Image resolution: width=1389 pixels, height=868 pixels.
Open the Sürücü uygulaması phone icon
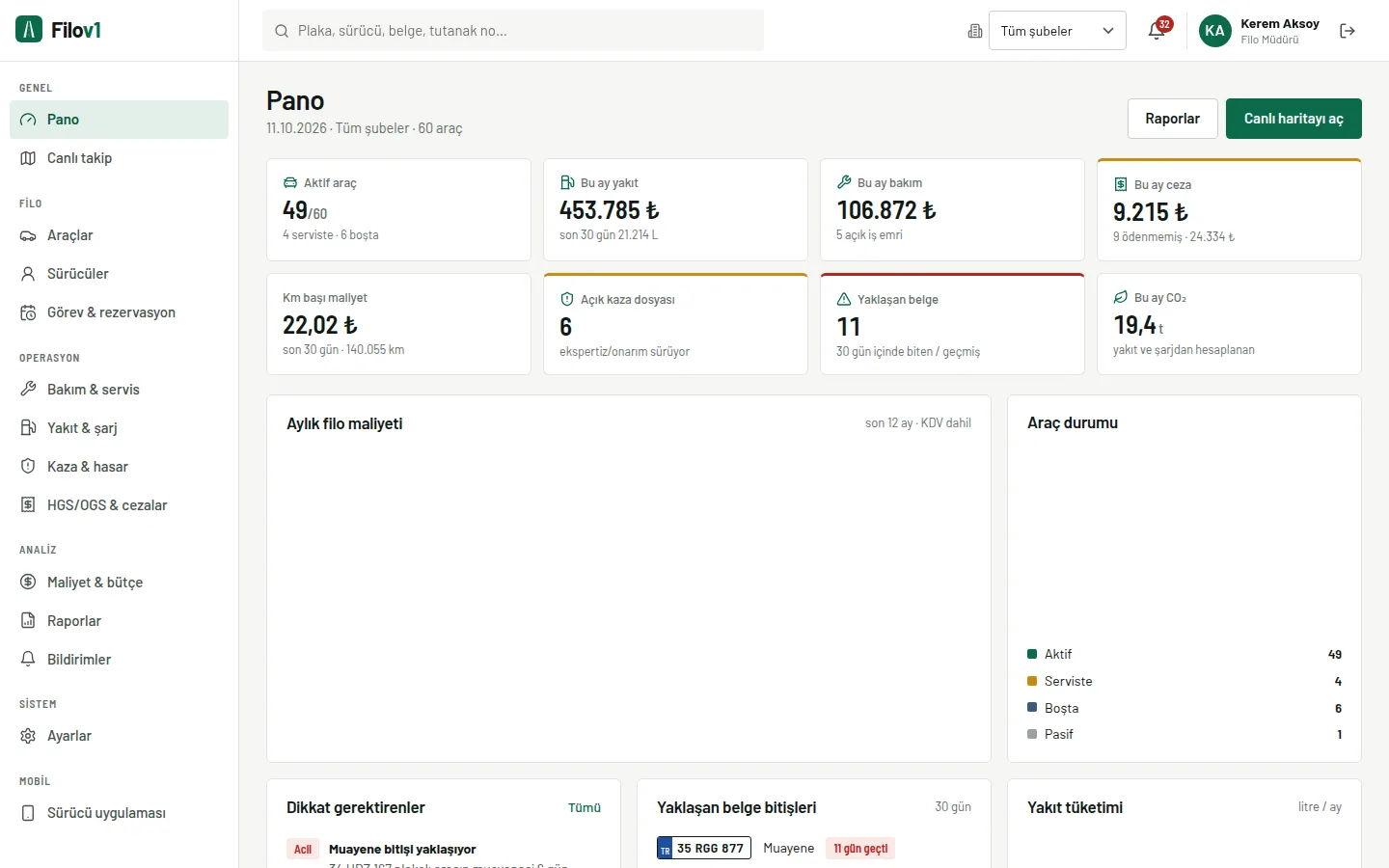pos(28,813)
